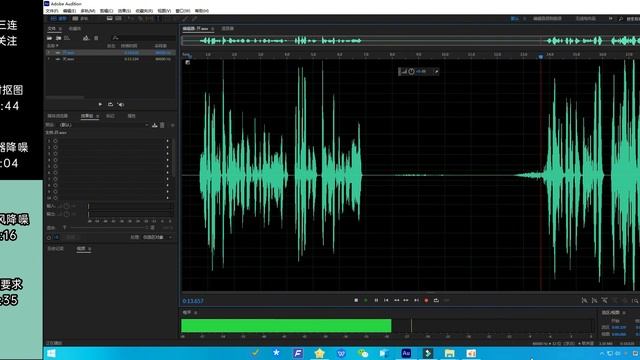Toggle auto-play speaker icon in Files panel

tap(121, 104)
